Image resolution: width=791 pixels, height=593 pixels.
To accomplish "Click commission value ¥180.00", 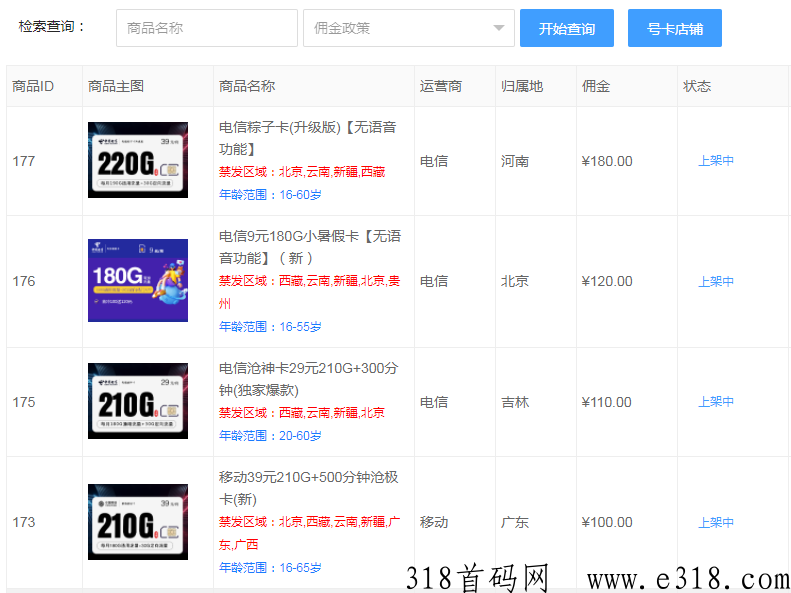I will point(607,161).
